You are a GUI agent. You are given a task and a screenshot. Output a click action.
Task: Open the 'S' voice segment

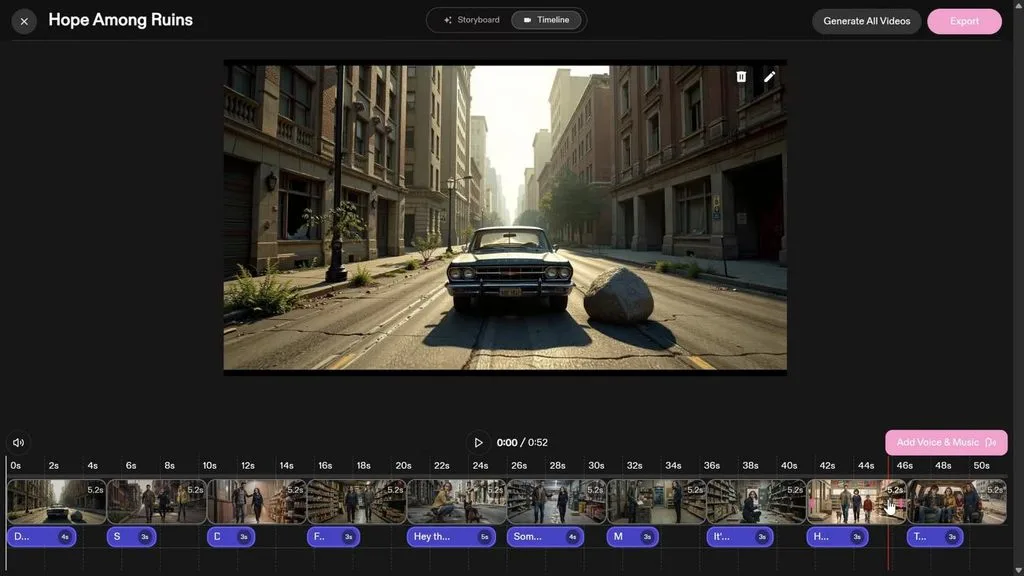pos(131,537)
